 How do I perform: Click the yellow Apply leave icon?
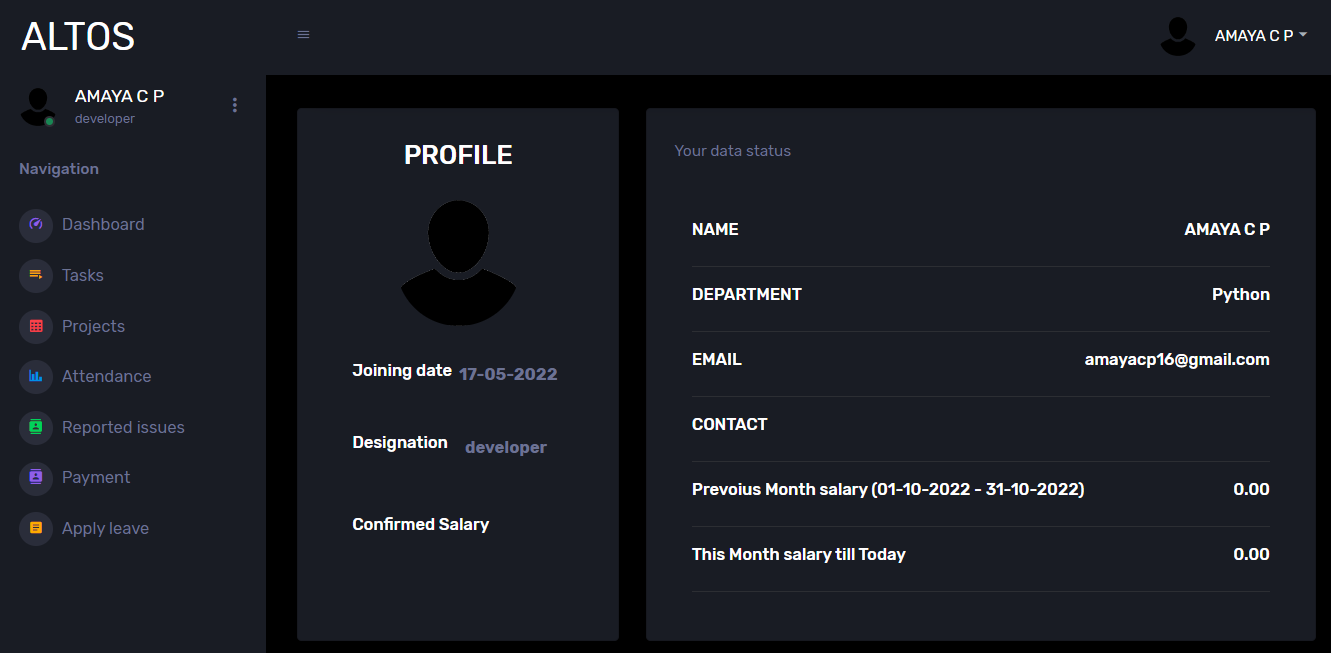(x=36, y=528)
